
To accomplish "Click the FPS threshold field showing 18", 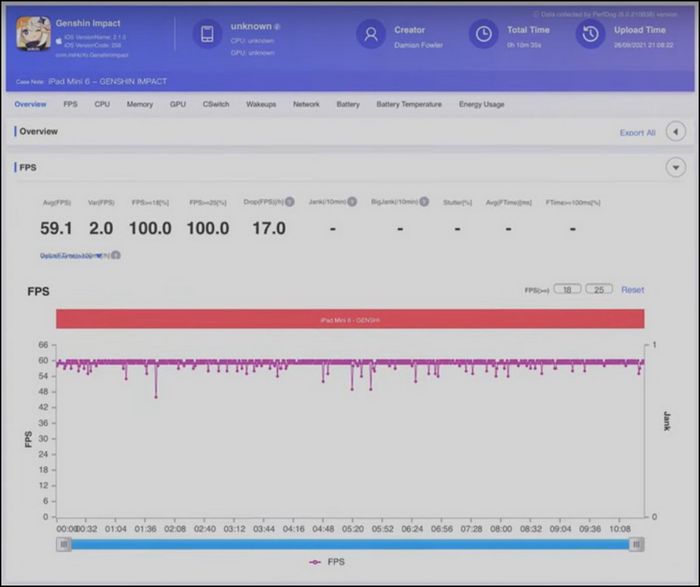I will [567, 289].
